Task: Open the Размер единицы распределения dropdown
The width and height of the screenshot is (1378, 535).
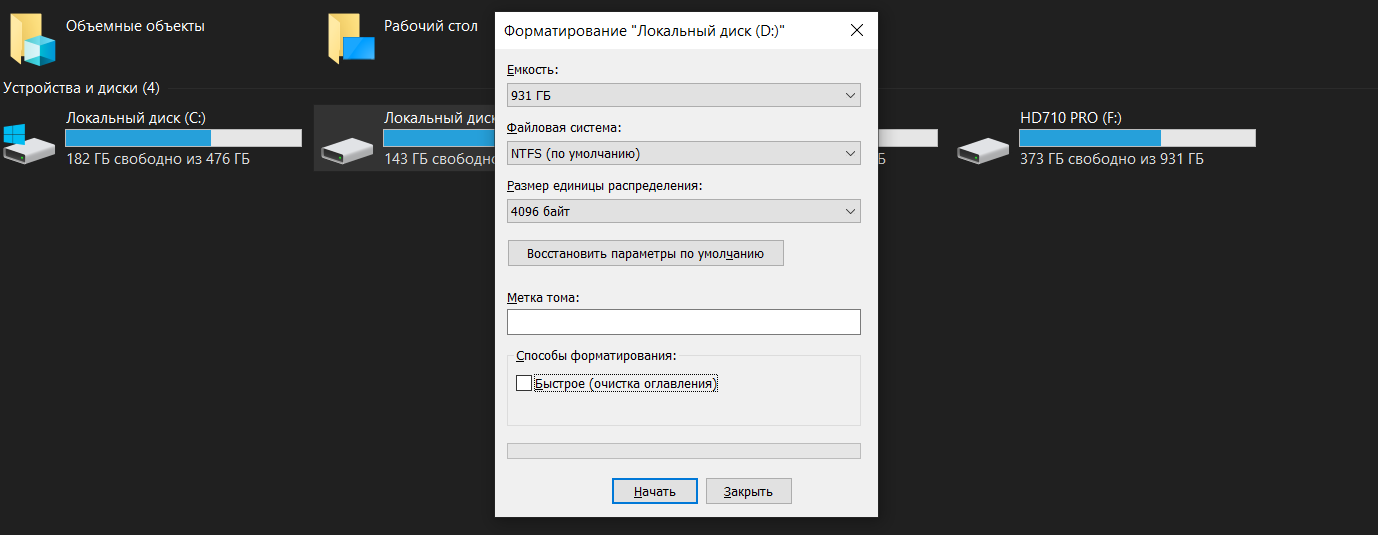Action: (x=684, y=211)
